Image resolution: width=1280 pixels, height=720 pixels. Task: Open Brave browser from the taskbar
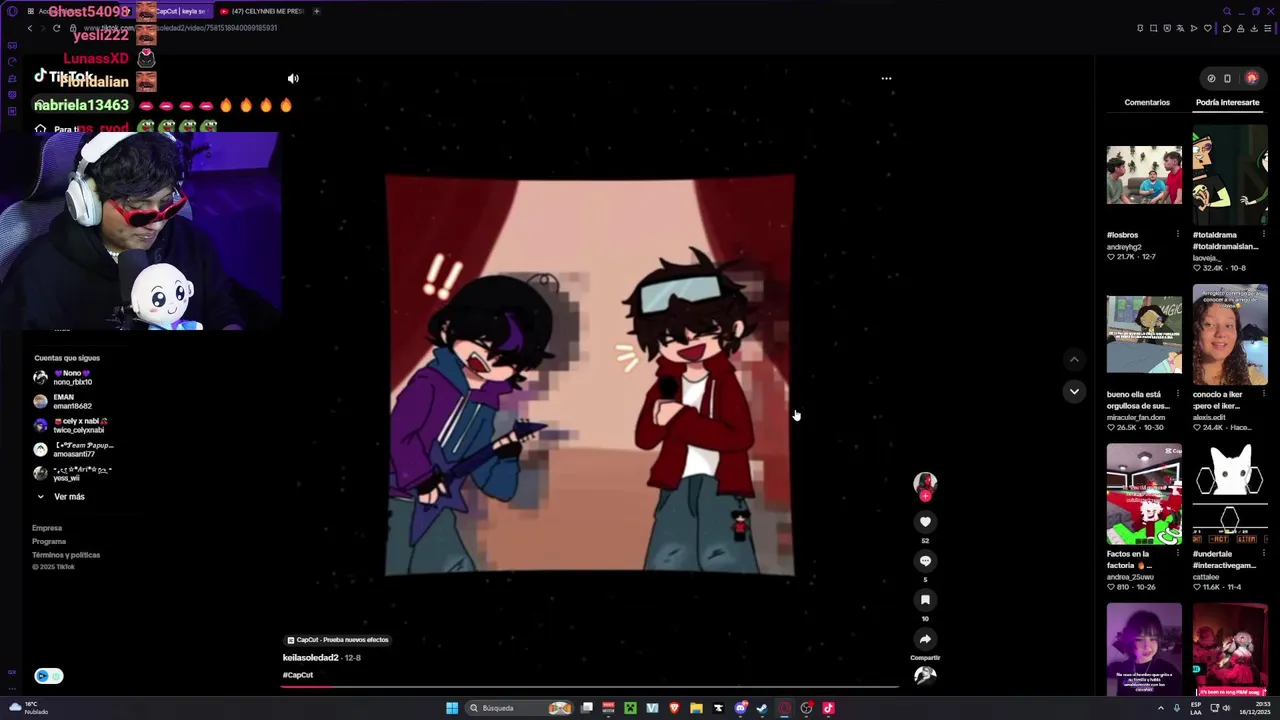(x=674, y=708)
